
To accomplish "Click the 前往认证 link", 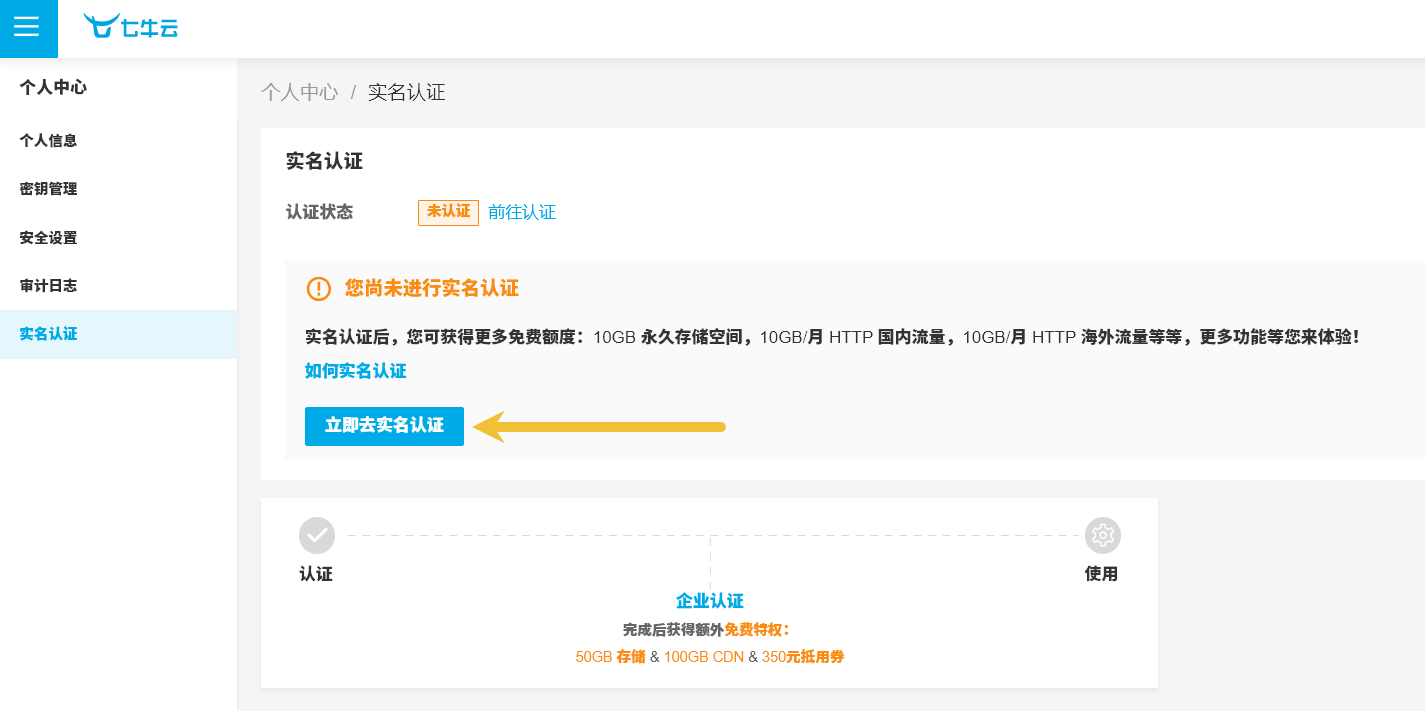I will click(522, 212).
